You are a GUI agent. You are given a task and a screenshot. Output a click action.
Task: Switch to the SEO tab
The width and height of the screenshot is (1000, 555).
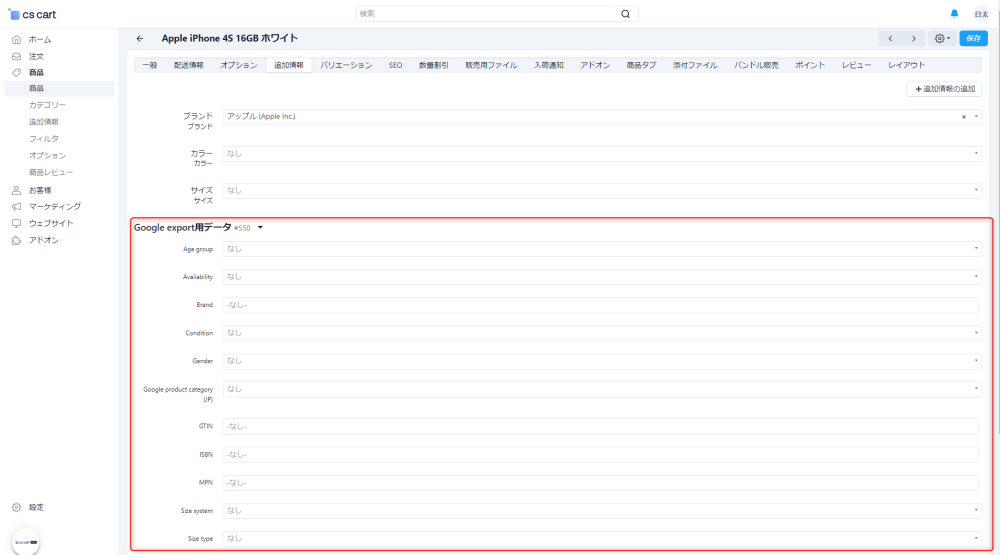pos(395,65)
